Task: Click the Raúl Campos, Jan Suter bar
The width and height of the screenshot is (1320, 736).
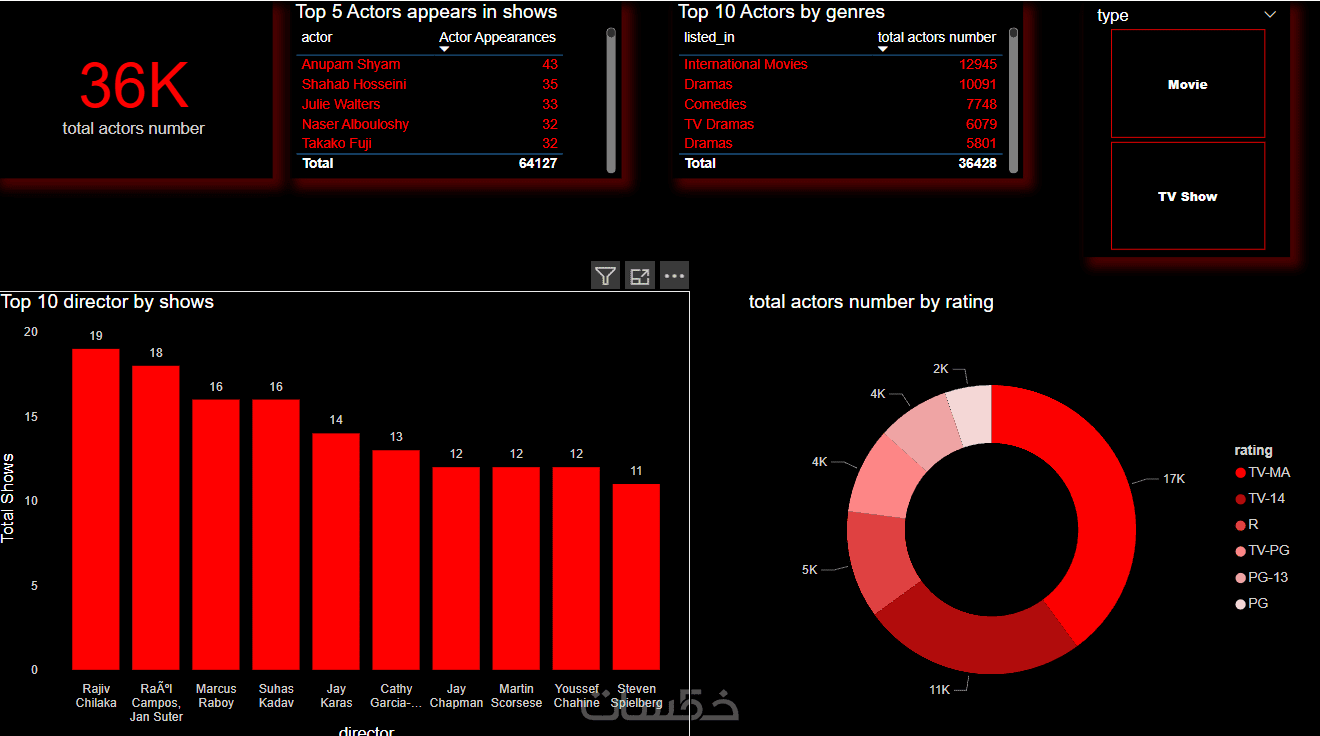Action: click(156, 518)
